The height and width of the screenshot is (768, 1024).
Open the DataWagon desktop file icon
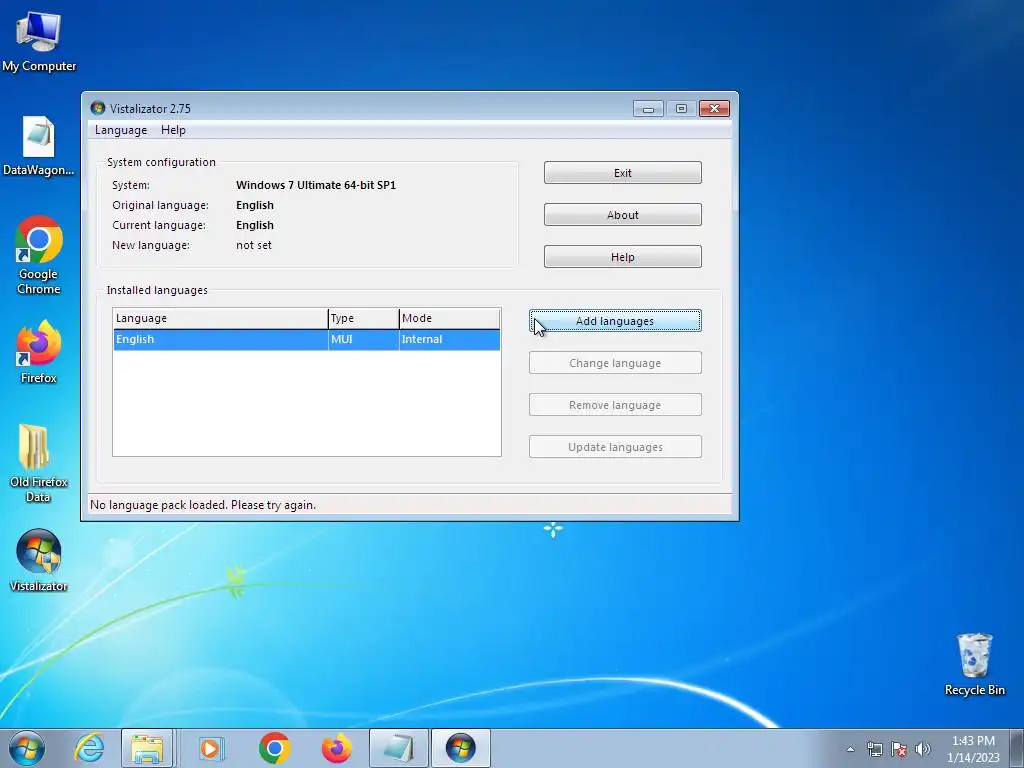point(39,146)
